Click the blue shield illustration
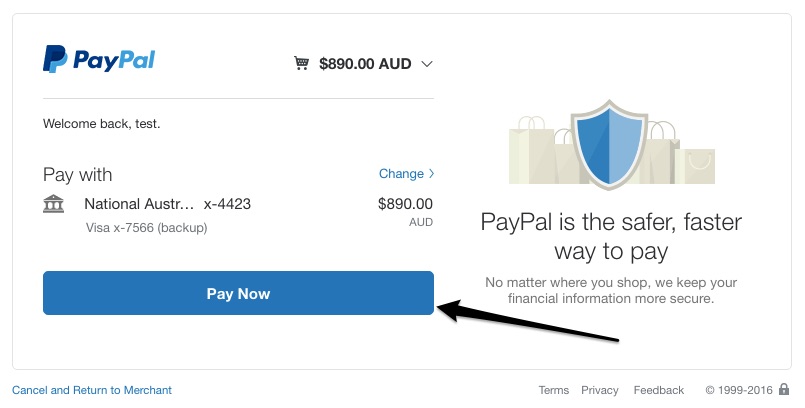Viewport: 805px width, 408px height. point(609,145)
